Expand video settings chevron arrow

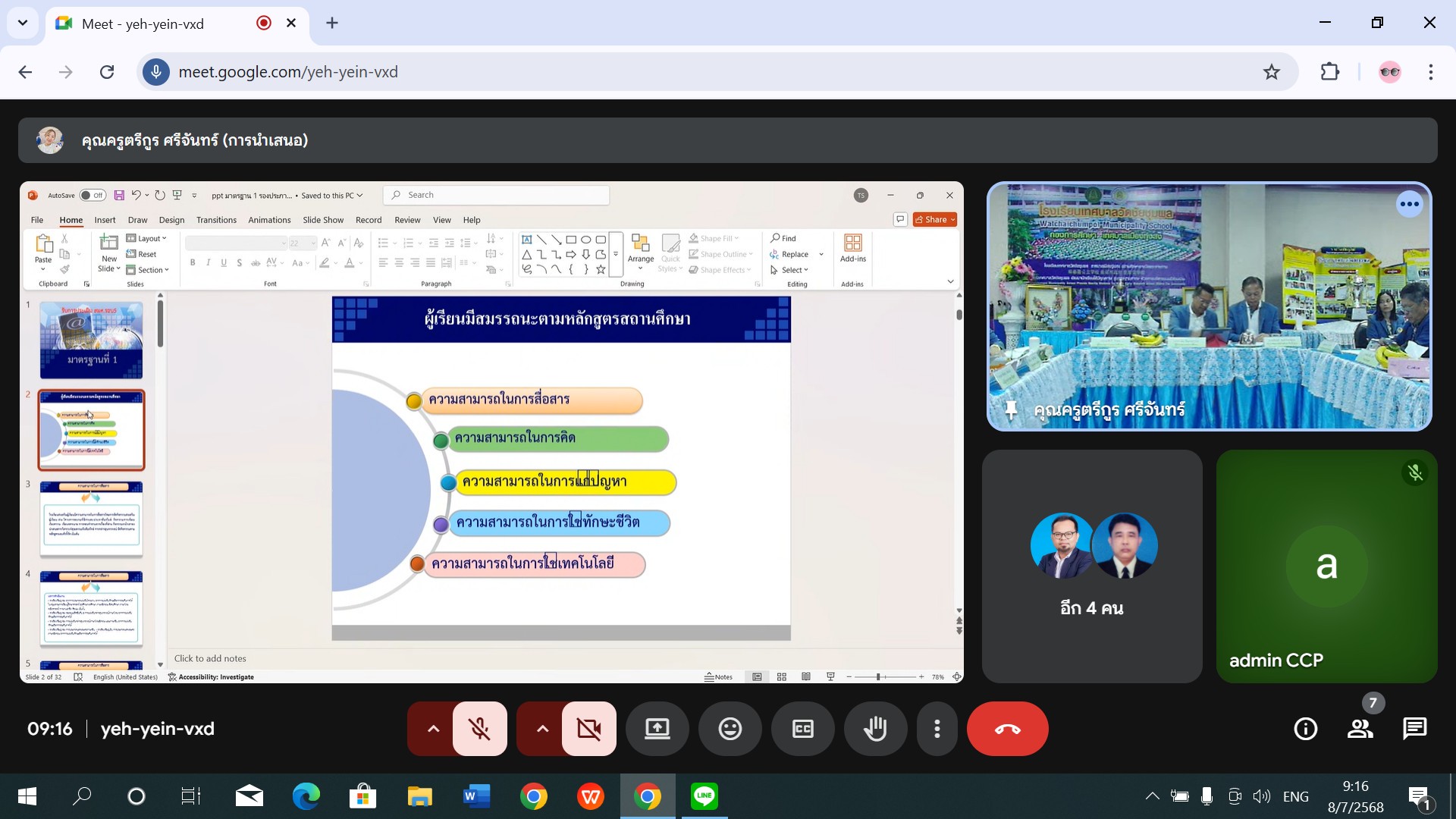click(x=542, y=729)
